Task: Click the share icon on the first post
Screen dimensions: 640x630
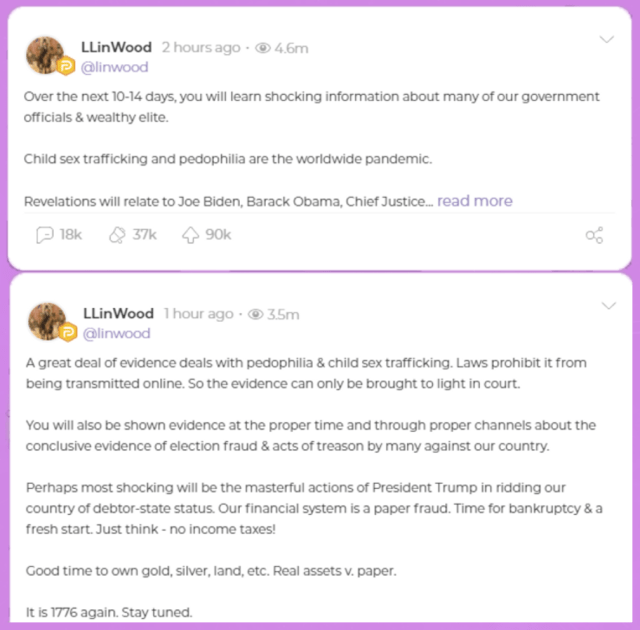Action: [x=594, y=236]
